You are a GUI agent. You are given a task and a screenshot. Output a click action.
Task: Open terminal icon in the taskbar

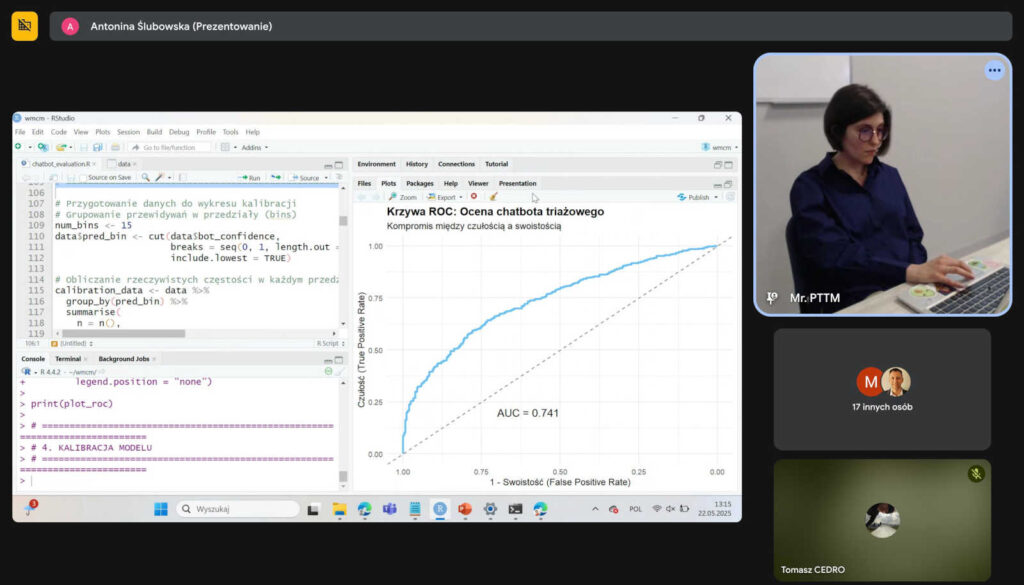[x=515, y=509]
